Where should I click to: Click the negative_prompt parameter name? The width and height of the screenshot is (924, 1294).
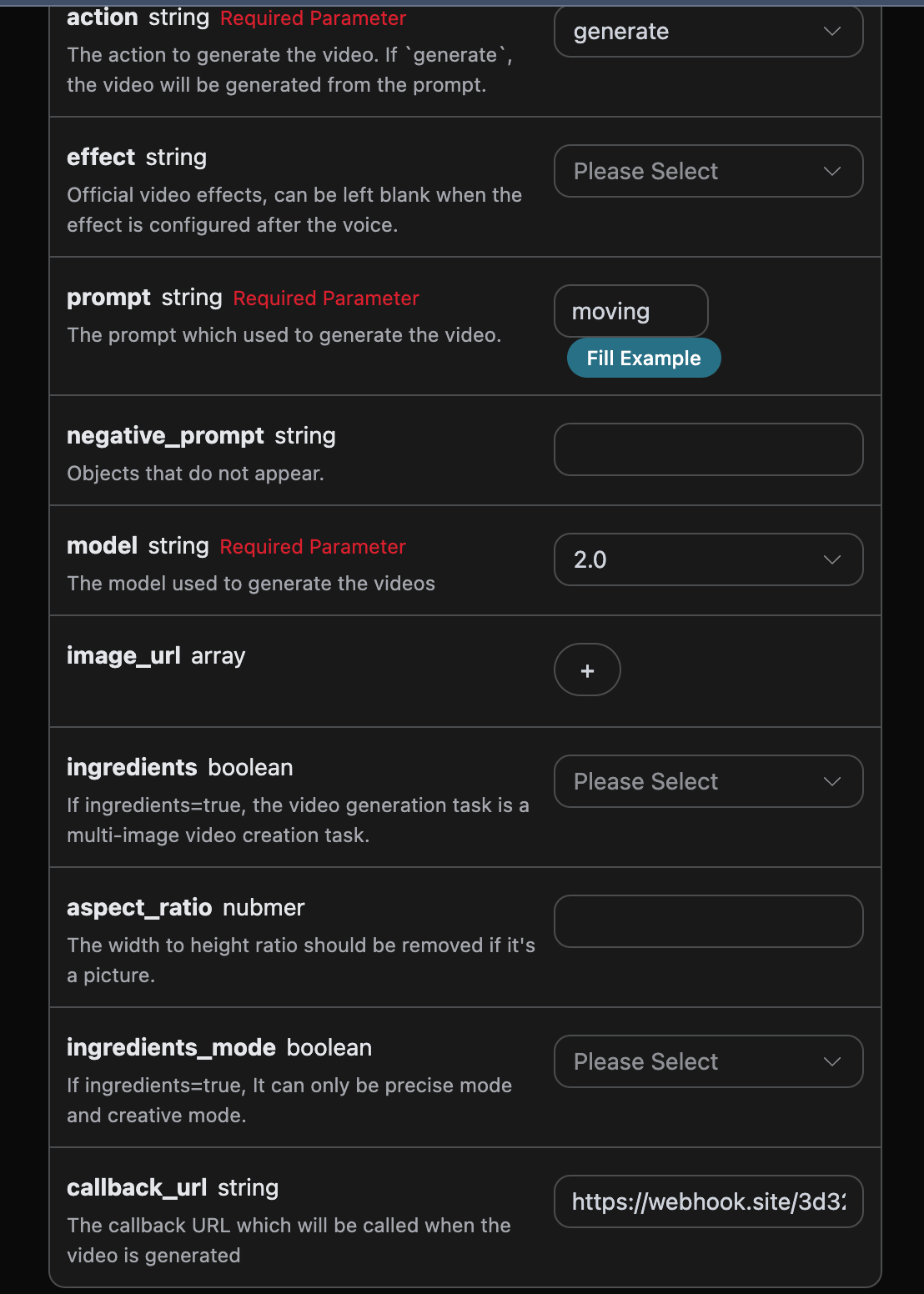pyautogui.click(x=165, y=436)
